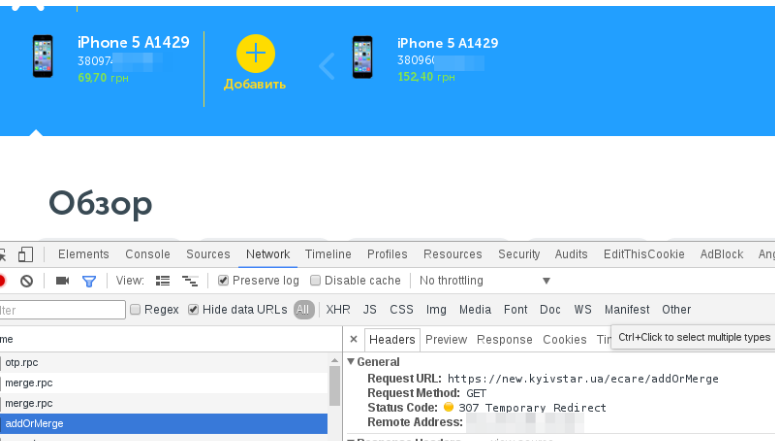The width and height of the screenshot is (775, 441).
Task: Open the Resources tab
Action: [452, 254]
